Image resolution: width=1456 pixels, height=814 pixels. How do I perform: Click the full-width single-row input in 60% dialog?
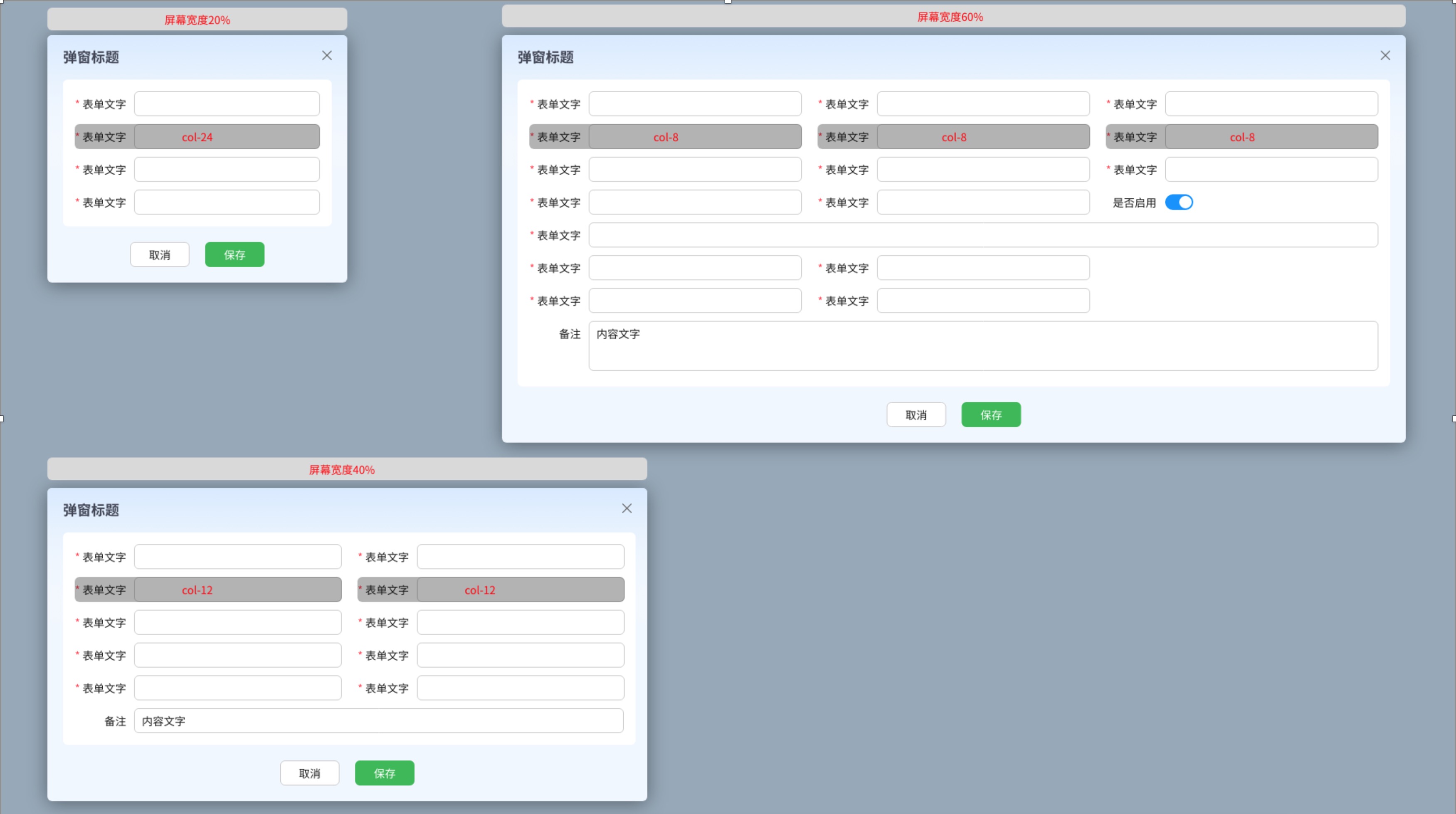click(982, 235)
